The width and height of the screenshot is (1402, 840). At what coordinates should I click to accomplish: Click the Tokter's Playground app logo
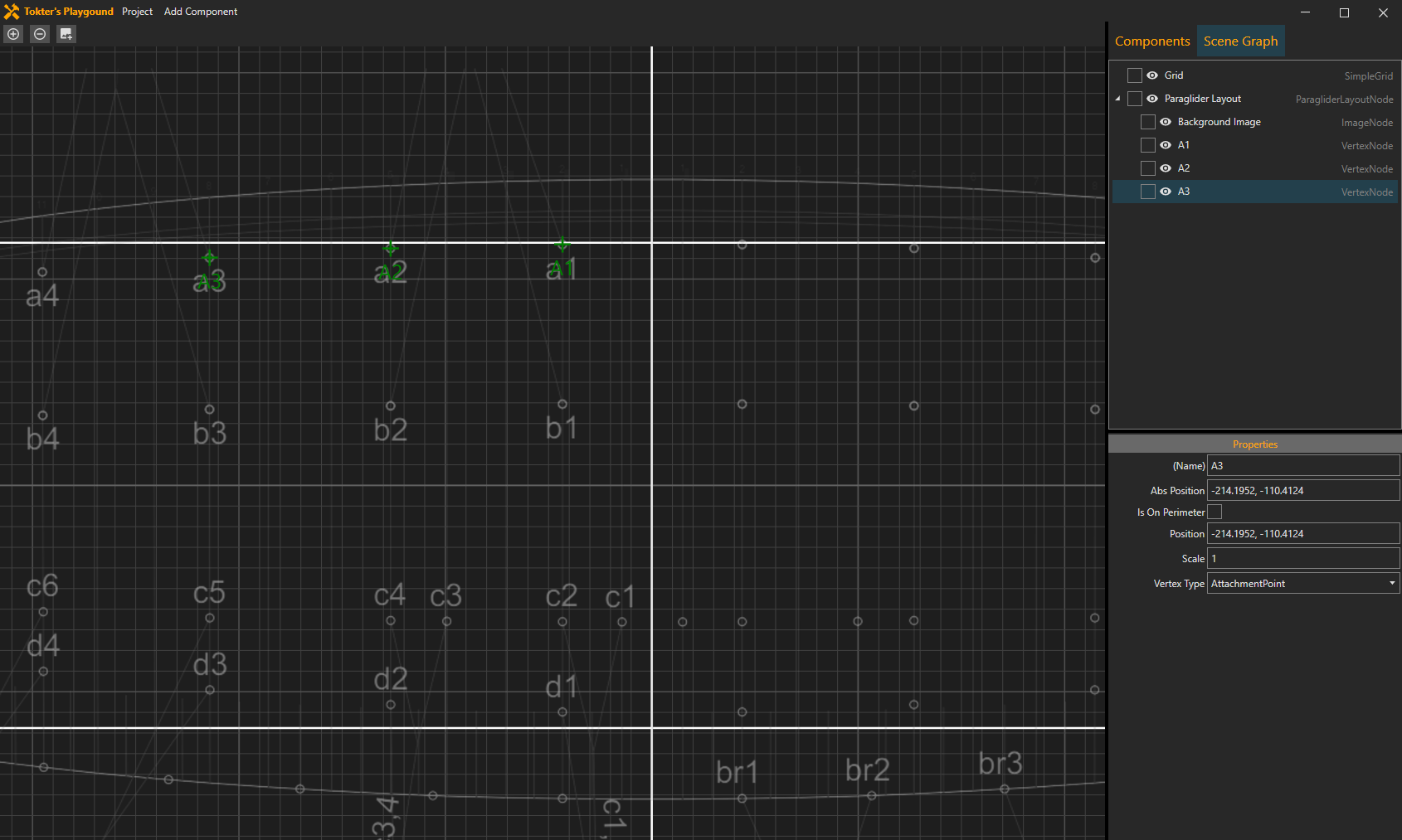tap(12, 12)
